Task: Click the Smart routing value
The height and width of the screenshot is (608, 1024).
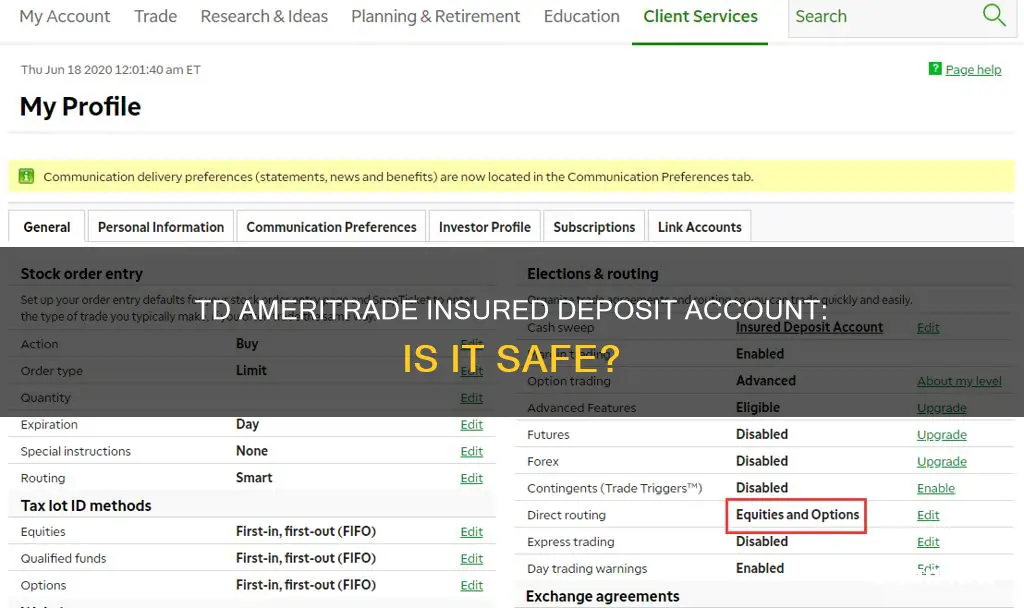Action: 254,477
